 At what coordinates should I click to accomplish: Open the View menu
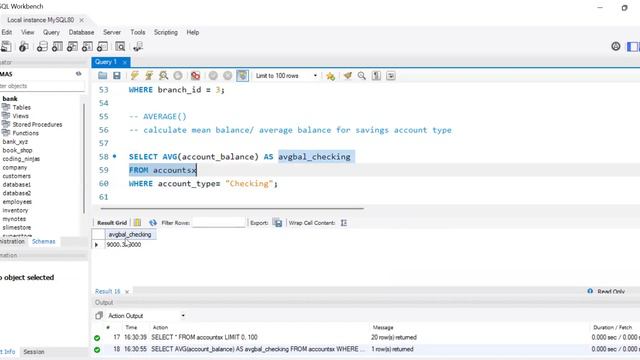coord(28,32)
